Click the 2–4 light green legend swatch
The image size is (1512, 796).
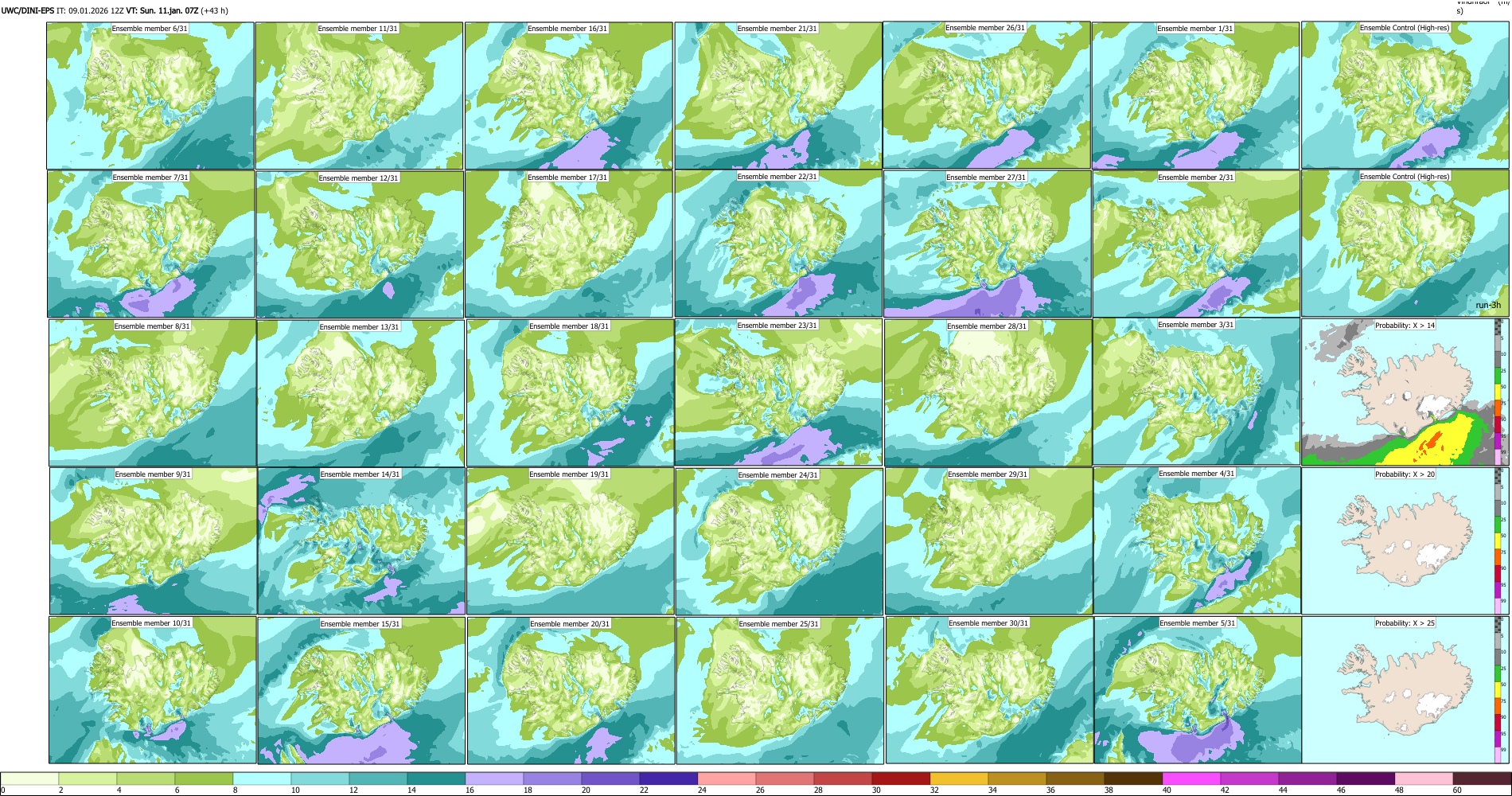(88, 778)
